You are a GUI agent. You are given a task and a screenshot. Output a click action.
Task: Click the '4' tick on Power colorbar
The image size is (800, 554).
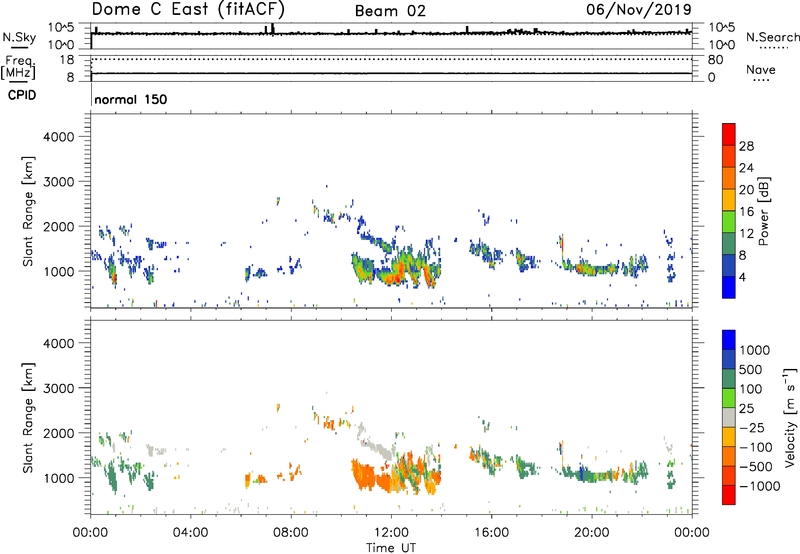(x=743, y=277)
